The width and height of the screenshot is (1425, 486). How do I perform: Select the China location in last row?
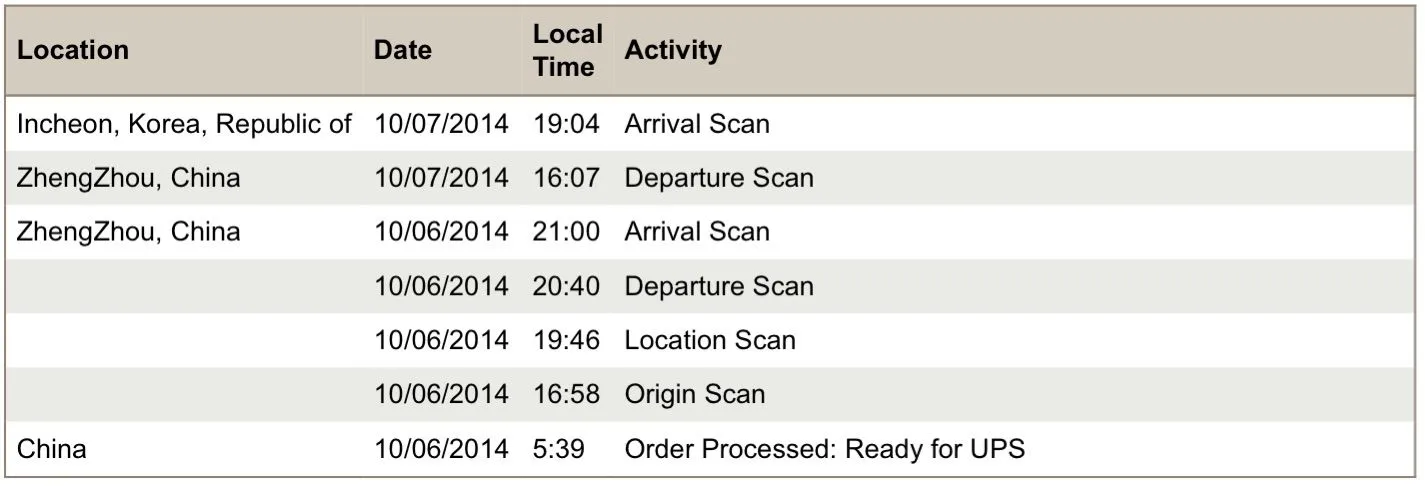pyautogui.click(x=52, y=449)
